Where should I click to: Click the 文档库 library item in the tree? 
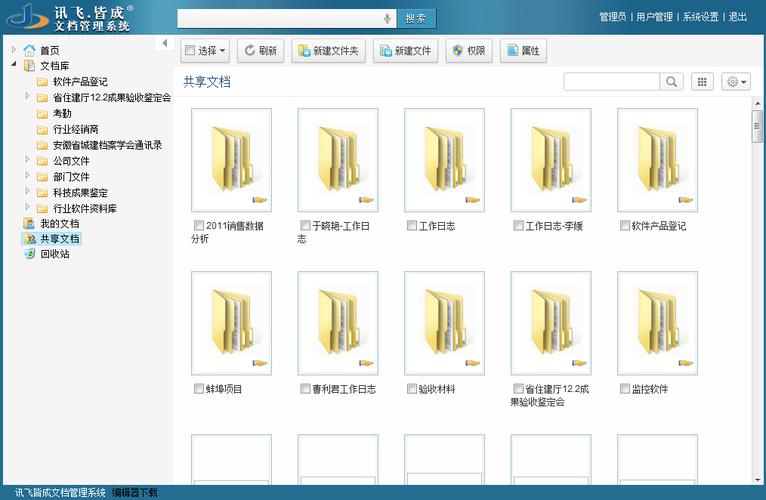tap(54, 66)
